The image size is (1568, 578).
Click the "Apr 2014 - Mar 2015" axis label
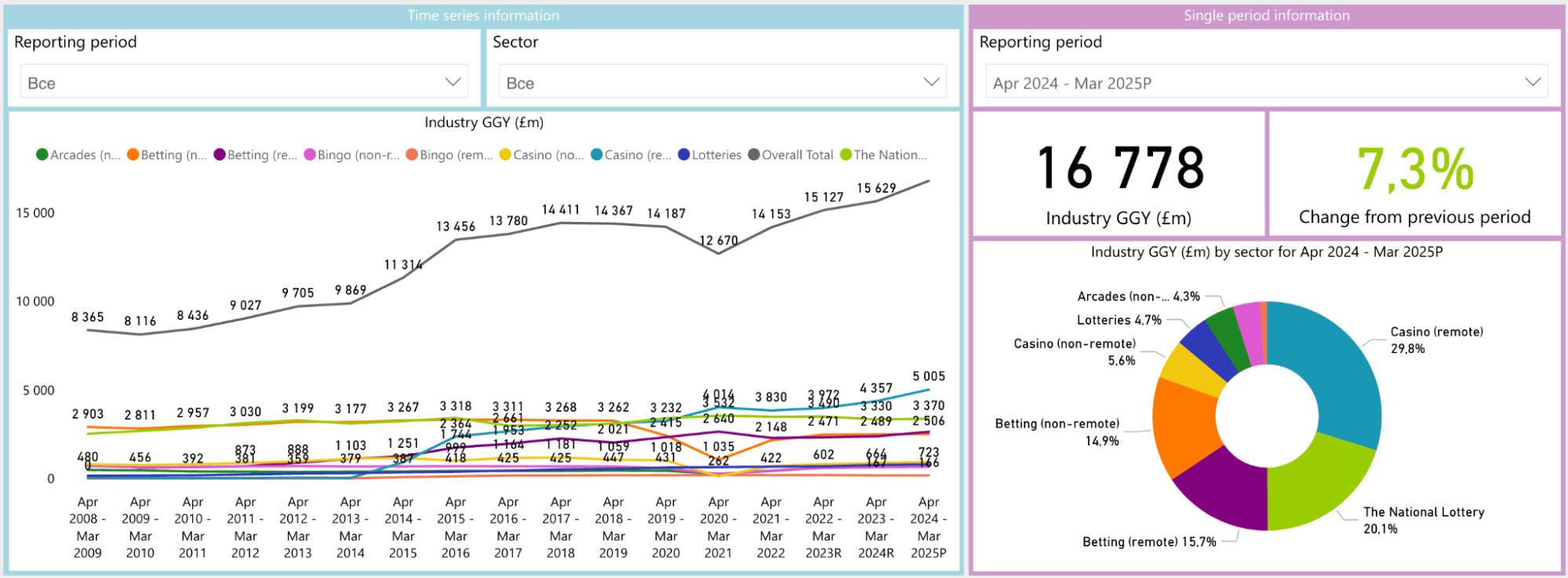[403, 527]
